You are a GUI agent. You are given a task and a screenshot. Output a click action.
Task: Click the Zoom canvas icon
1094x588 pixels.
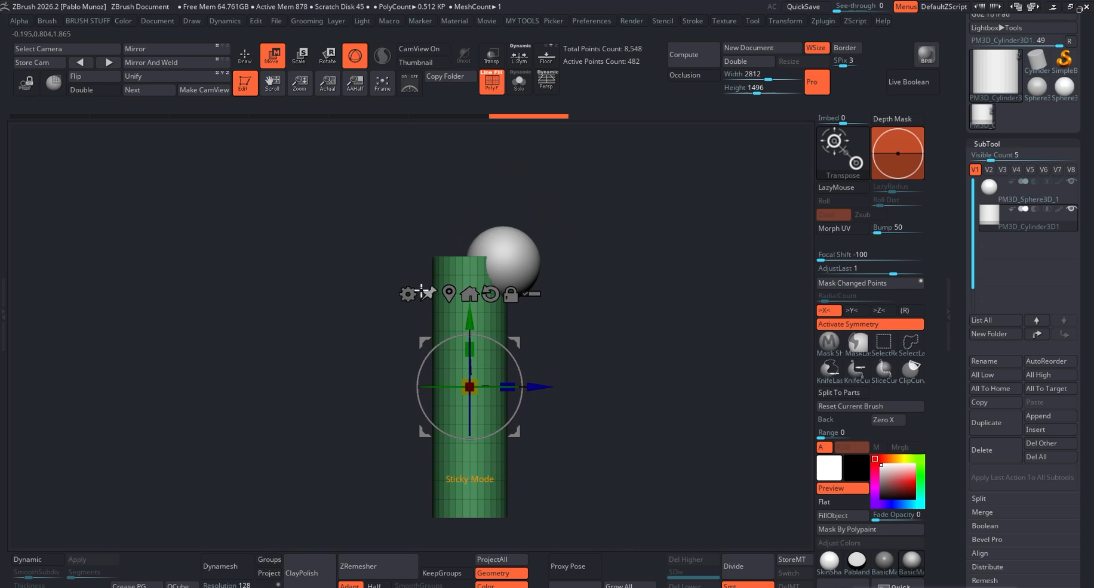(x=300, y=83)
